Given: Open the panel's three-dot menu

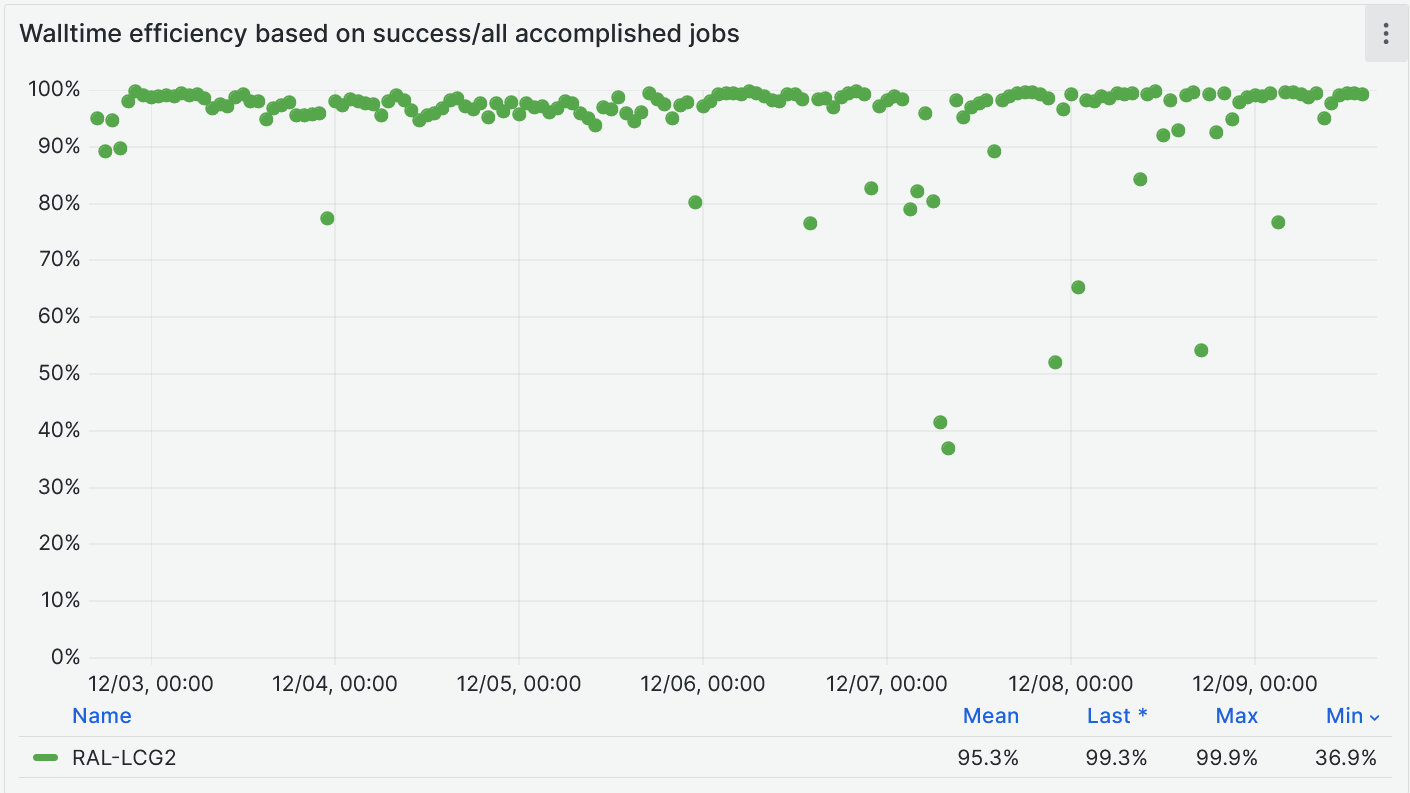Looking at the screenshot, I should (1385, 34).
